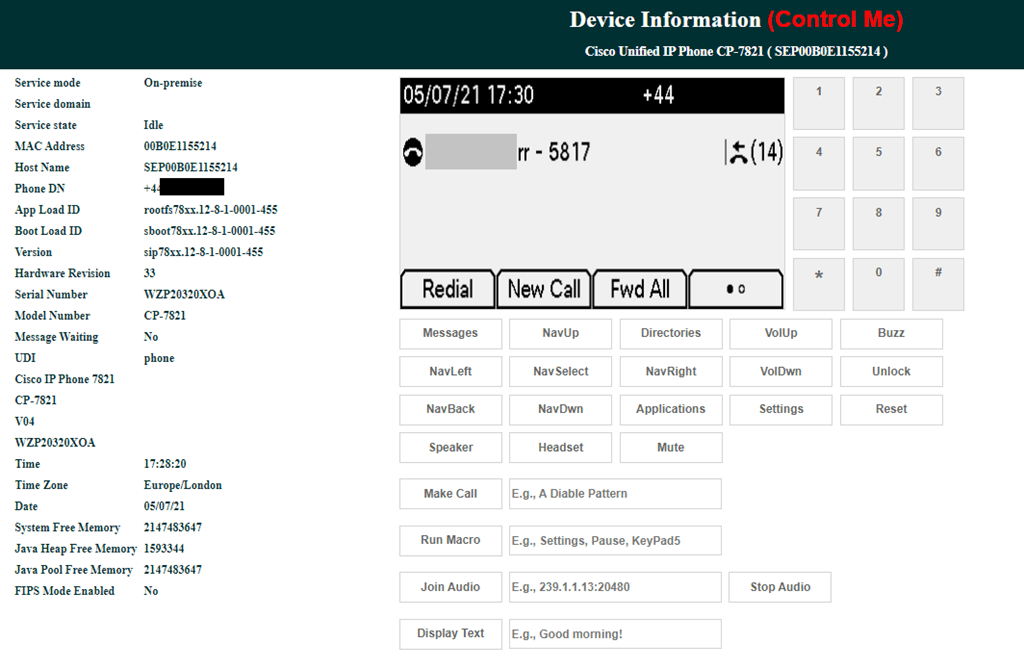Click the NavLeft button
The height and width of the screenshot is (669, 1024).
[451, 371]
